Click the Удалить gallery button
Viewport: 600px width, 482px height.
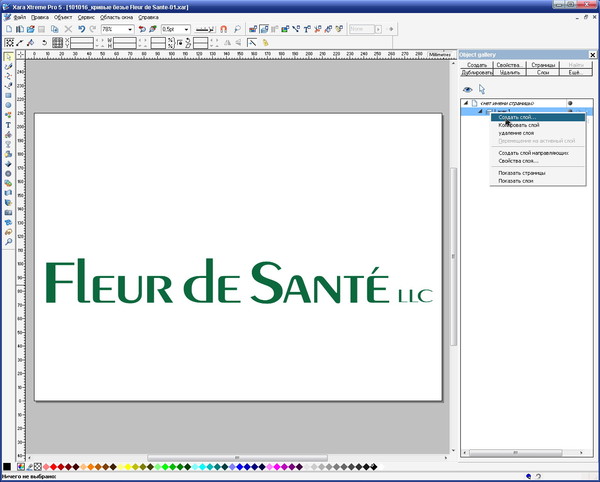pos(510,72)
